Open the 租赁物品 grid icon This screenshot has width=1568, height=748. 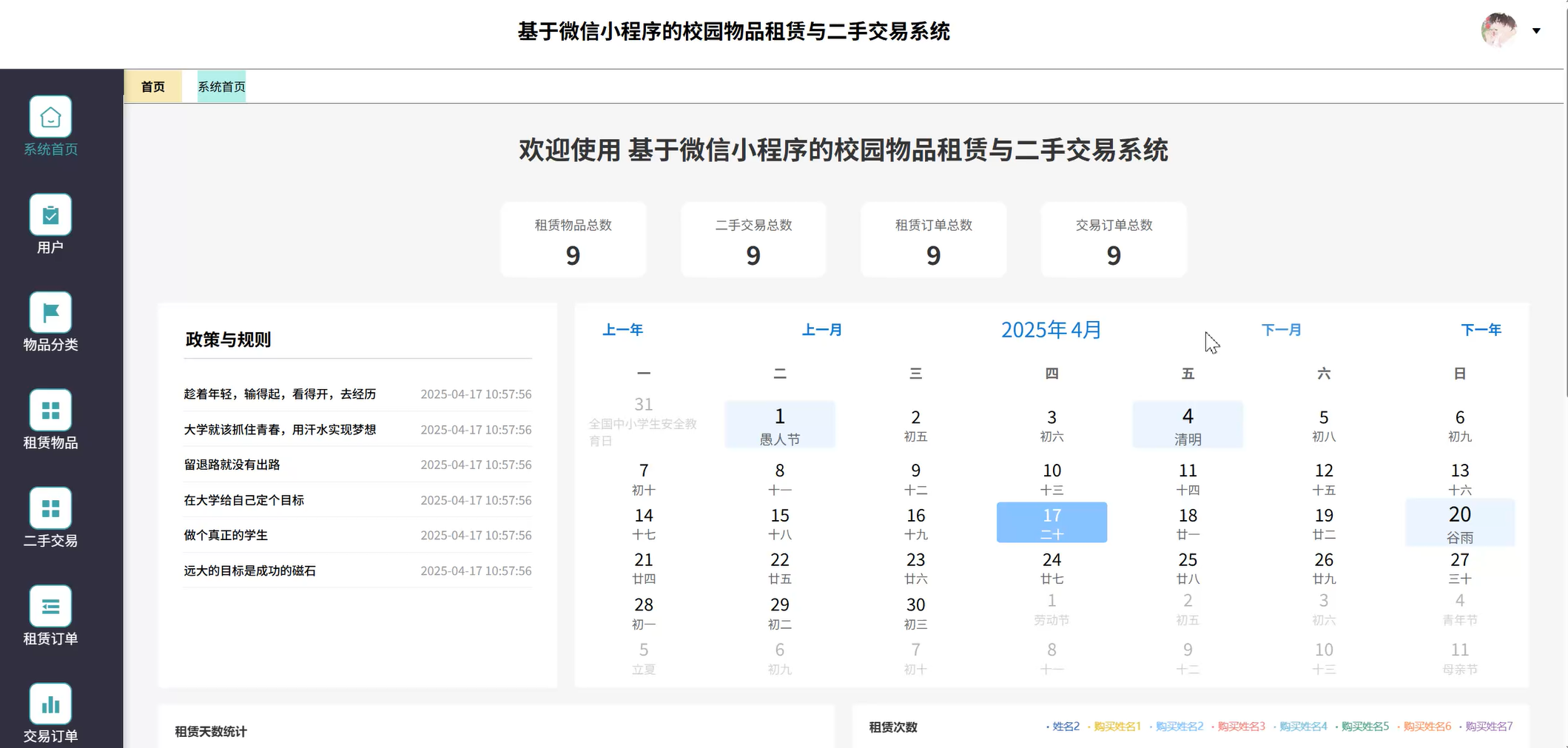coord(50,410)
